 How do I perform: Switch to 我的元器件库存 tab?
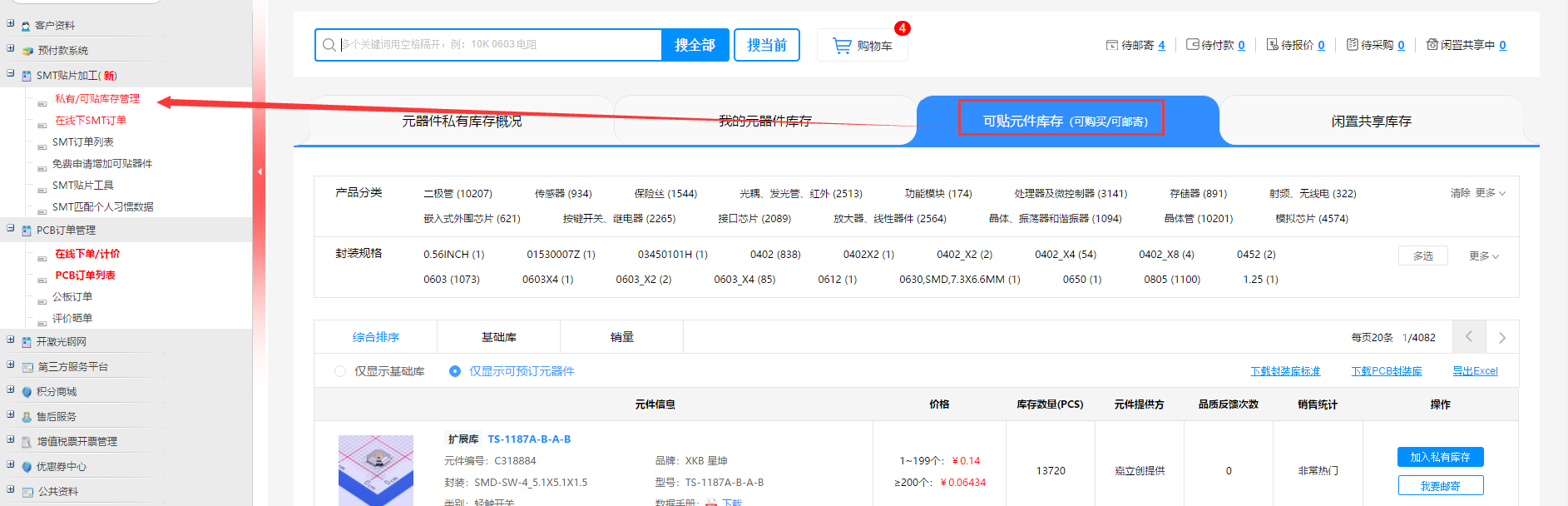coord(764,122)
